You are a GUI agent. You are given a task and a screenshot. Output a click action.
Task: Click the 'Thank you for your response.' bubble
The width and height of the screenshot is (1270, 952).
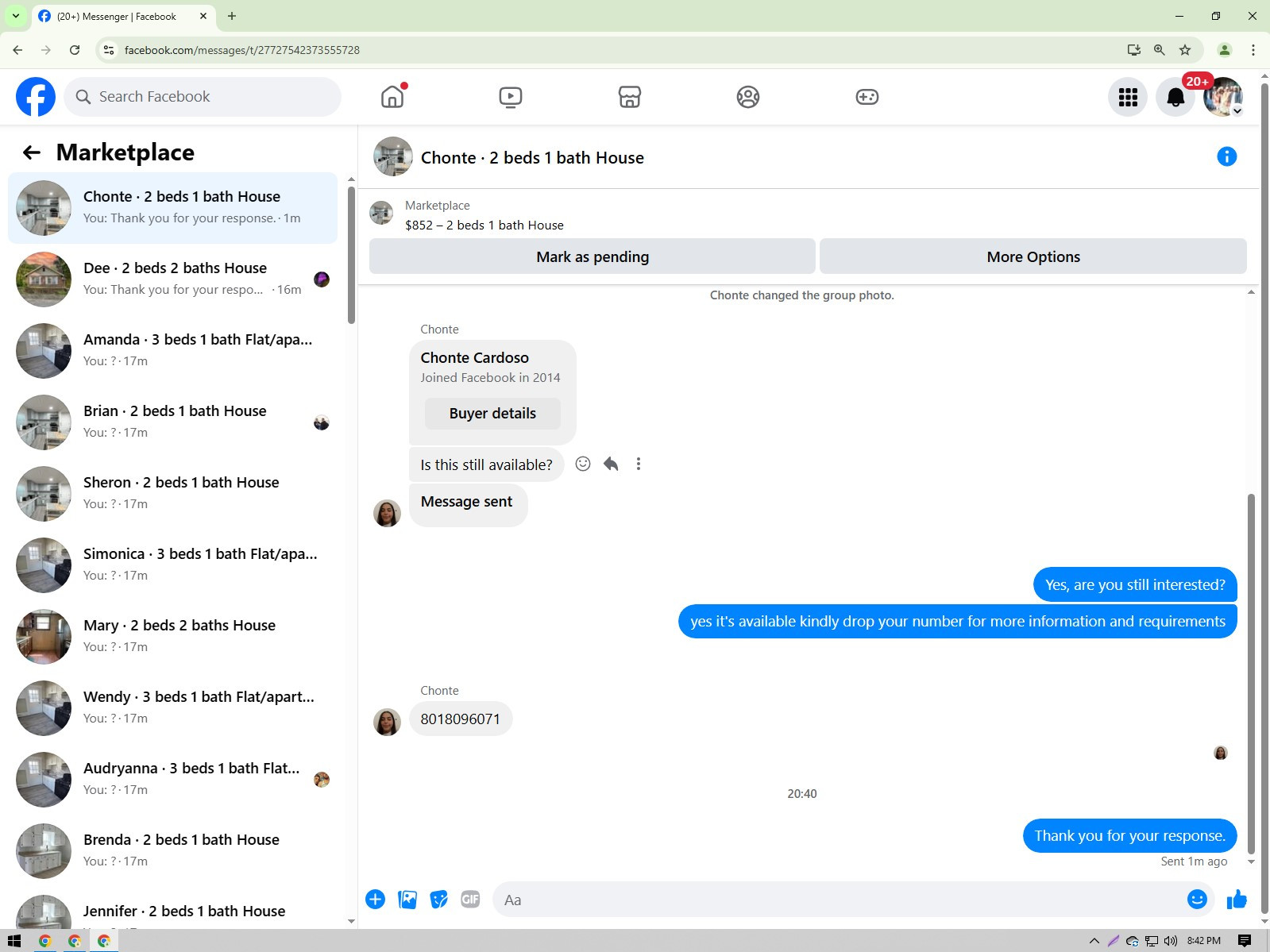[x=1129, y=835]
